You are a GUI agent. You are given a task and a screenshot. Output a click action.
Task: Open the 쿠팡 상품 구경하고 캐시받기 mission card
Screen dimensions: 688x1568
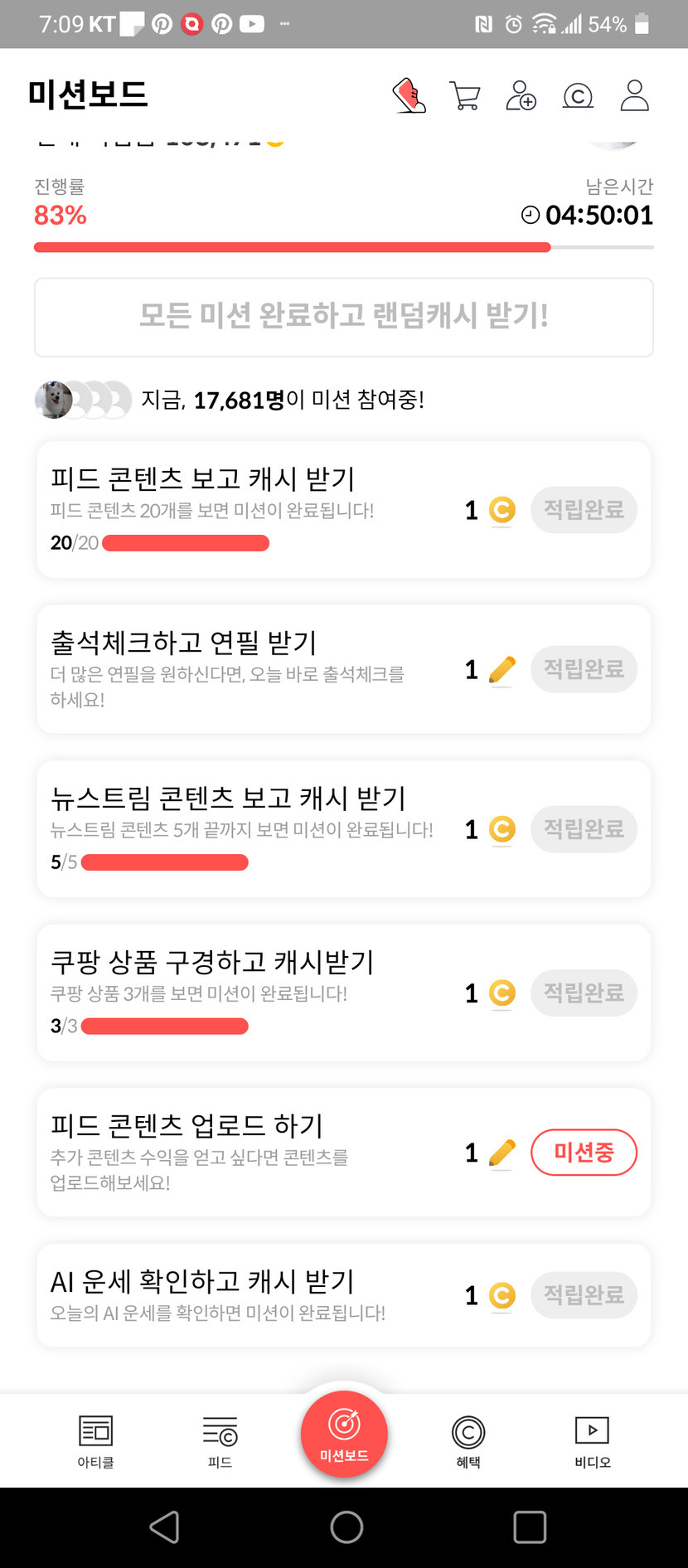click(249, 992)
